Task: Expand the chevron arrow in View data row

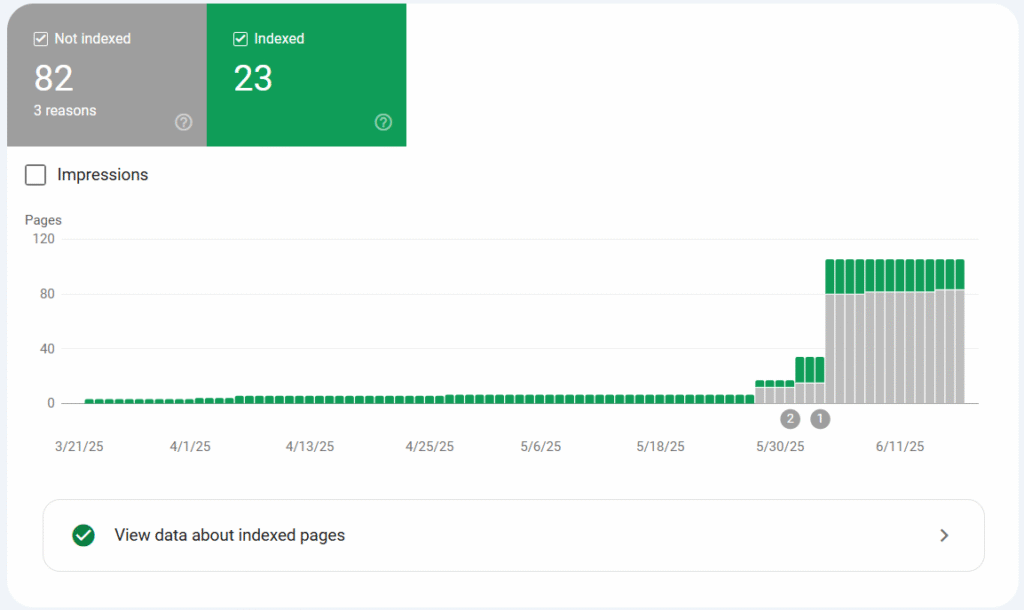Action: 944,535
